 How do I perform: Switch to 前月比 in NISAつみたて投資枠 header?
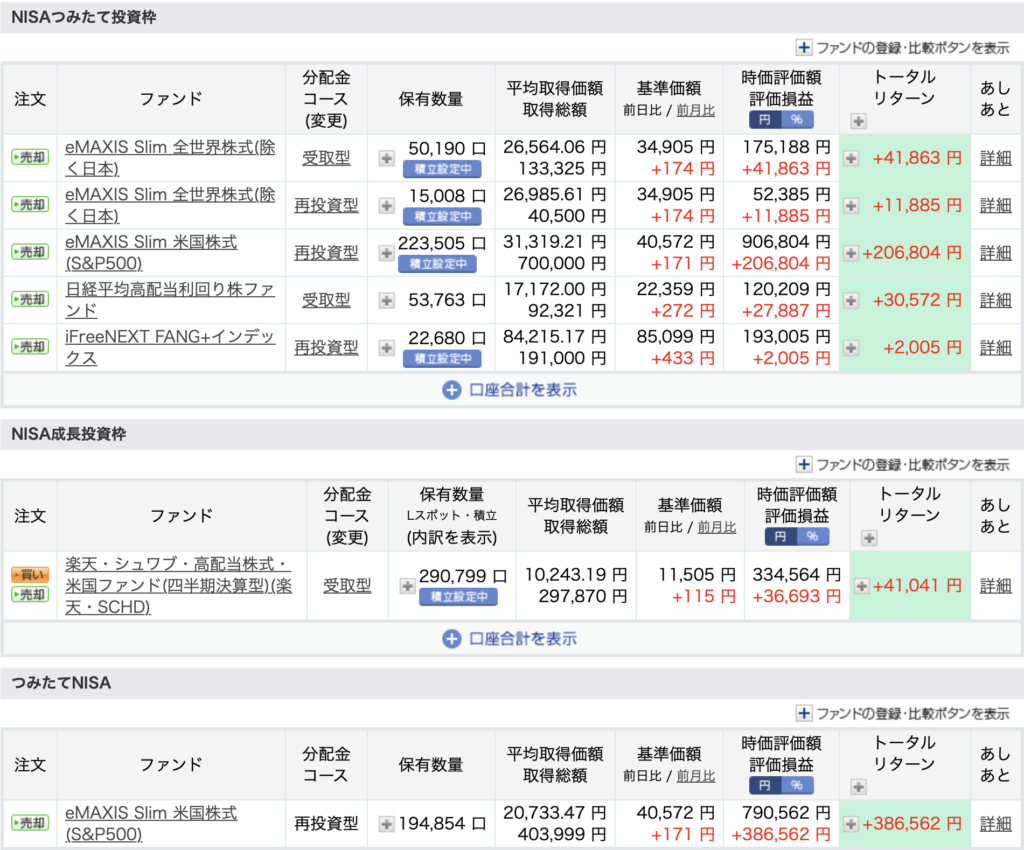(x=695, y=111)
